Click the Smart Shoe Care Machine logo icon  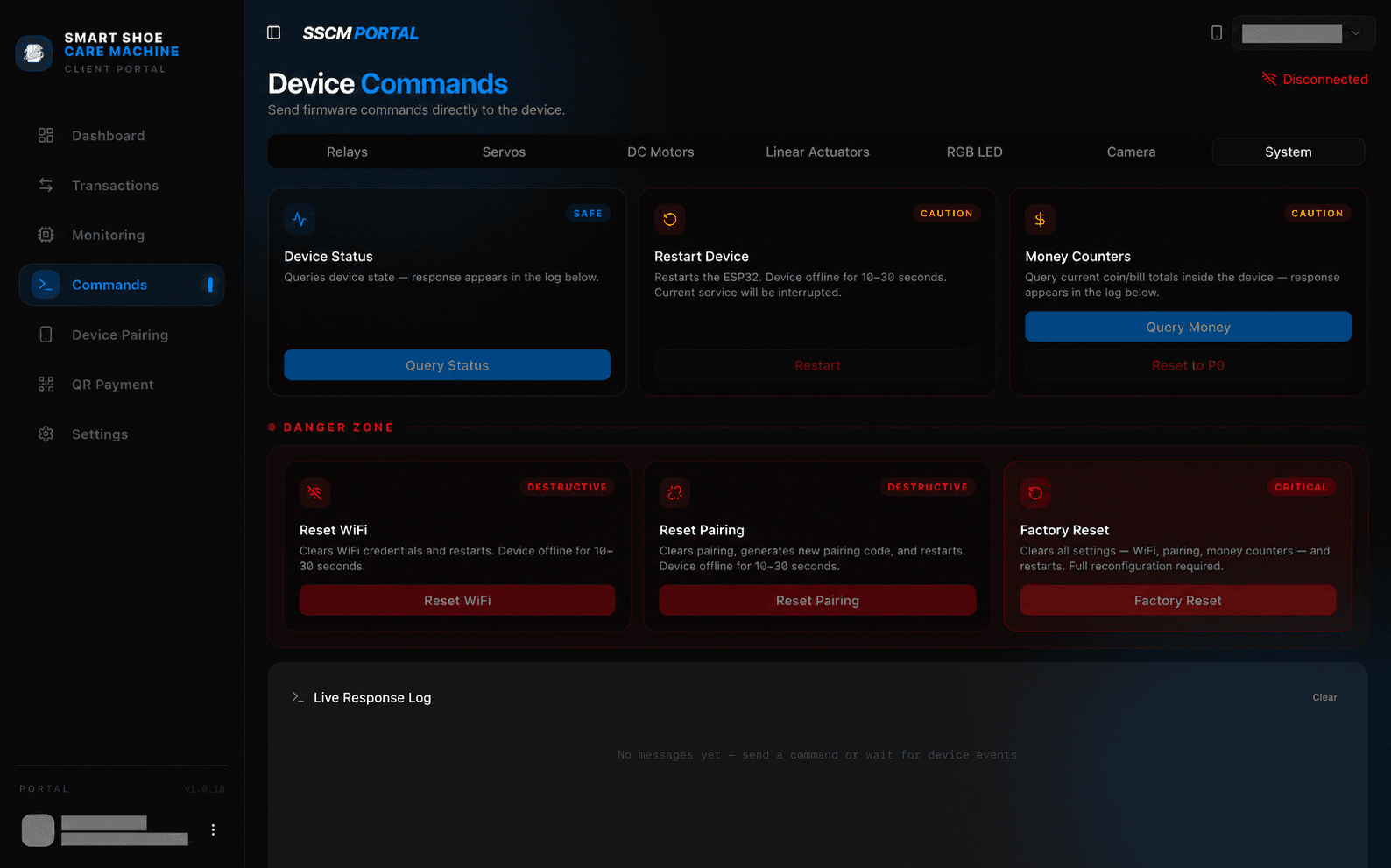[x=34, y=53]
